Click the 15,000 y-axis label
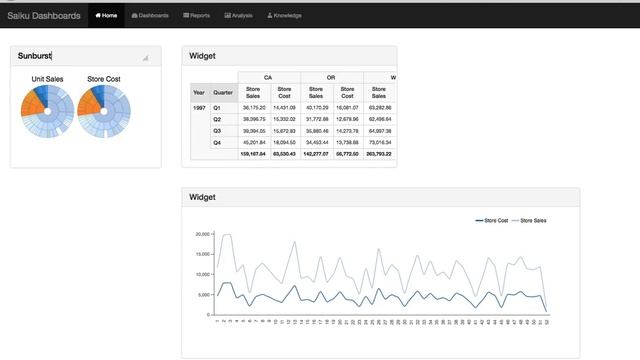Image resolution: width=640 pixels, height=360 pixels. (202, 254)
